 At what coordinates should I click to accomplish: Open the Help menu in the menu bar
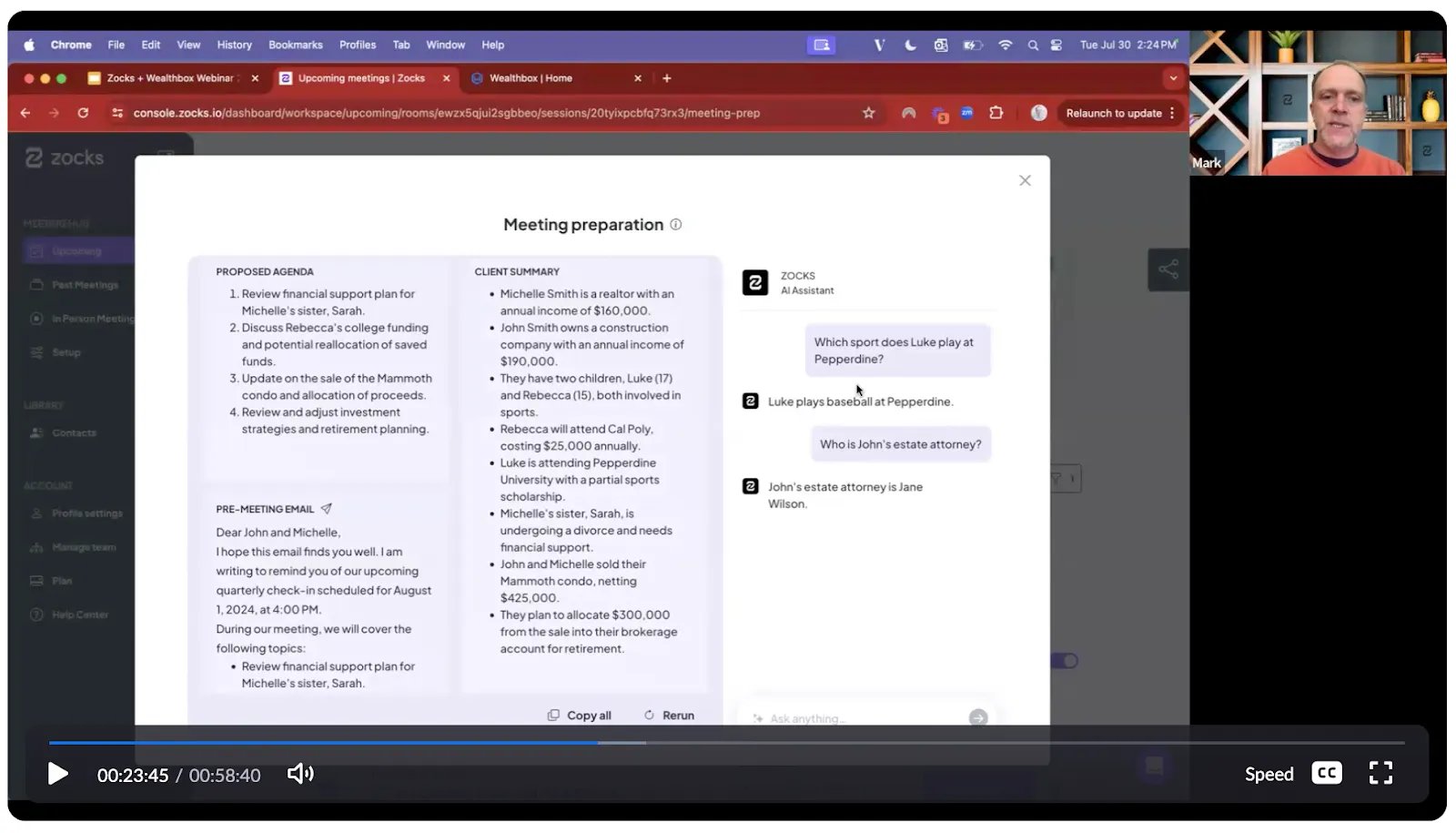493,45
